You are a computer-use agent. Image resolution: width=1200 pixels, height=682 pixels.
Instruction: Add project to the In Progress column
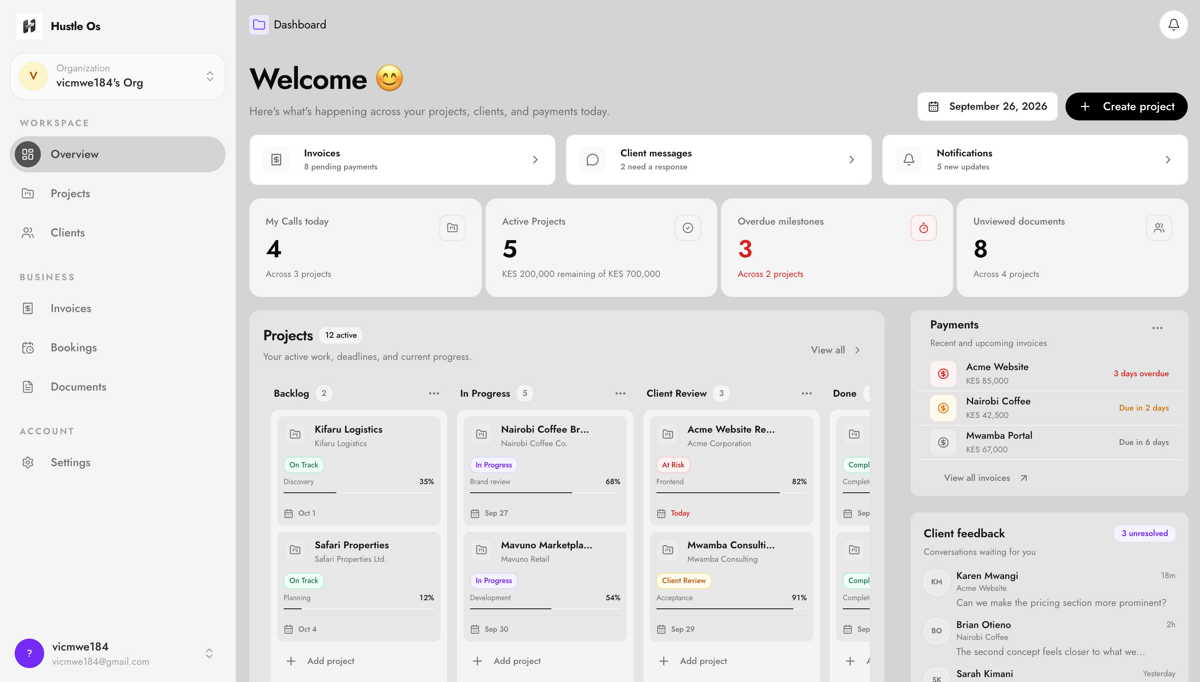point(506,661)
